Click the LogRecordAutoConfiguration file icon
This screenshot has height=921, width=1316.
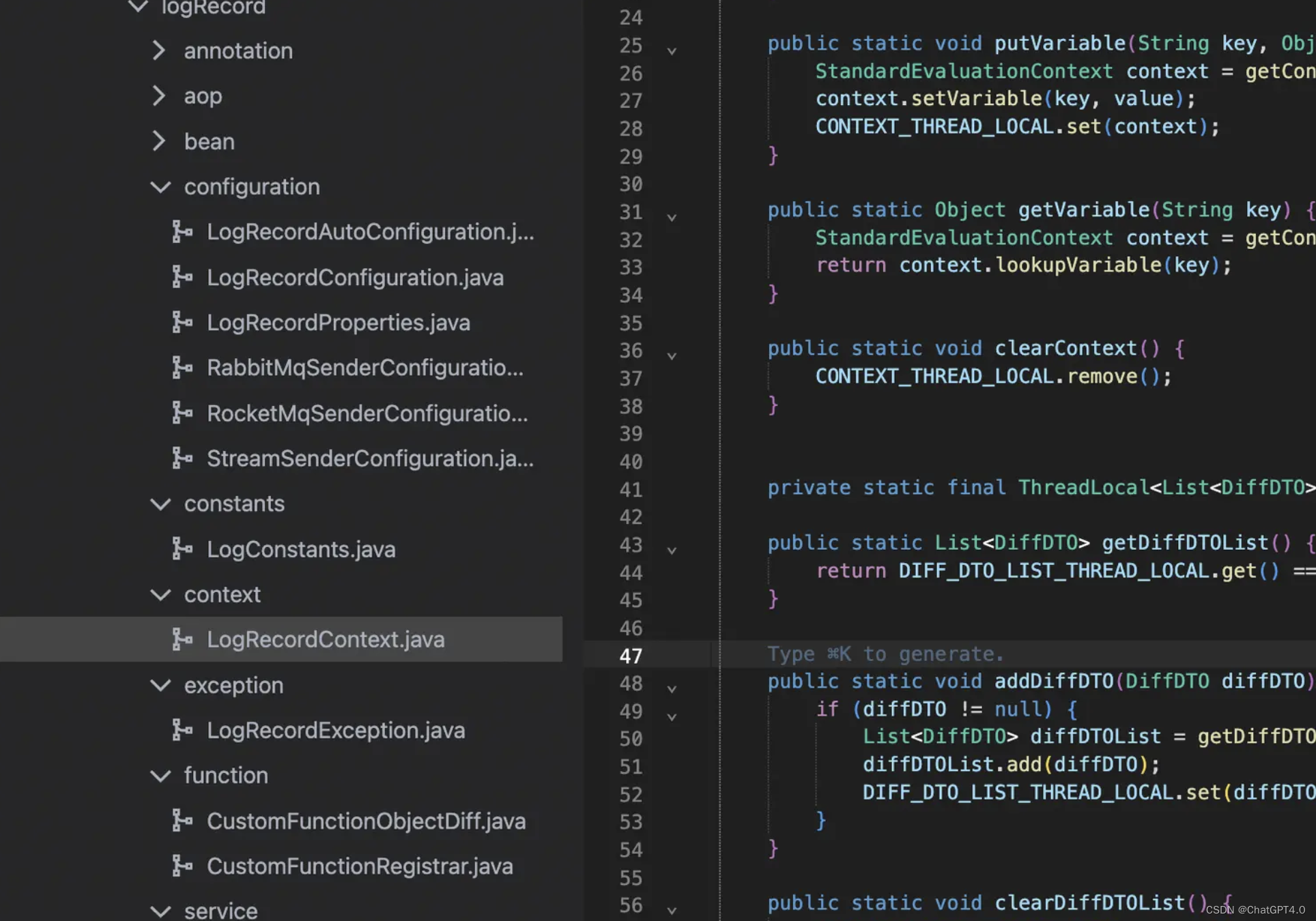(x=182, y=232)
